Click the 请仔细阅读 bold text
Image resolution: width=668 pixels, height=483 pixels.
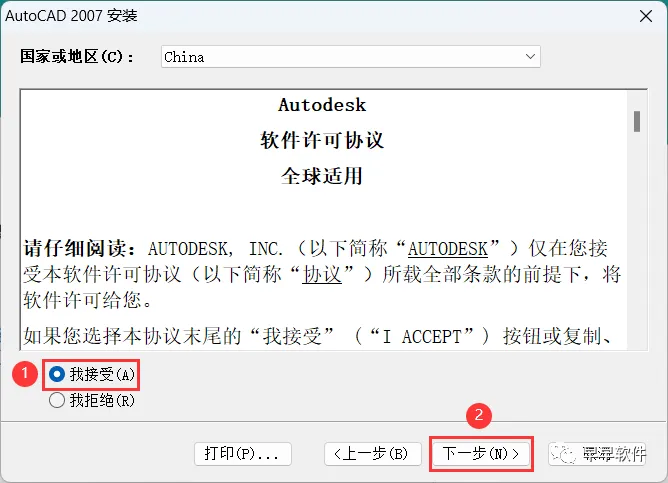pyautogui.click(x=75, y=249)
